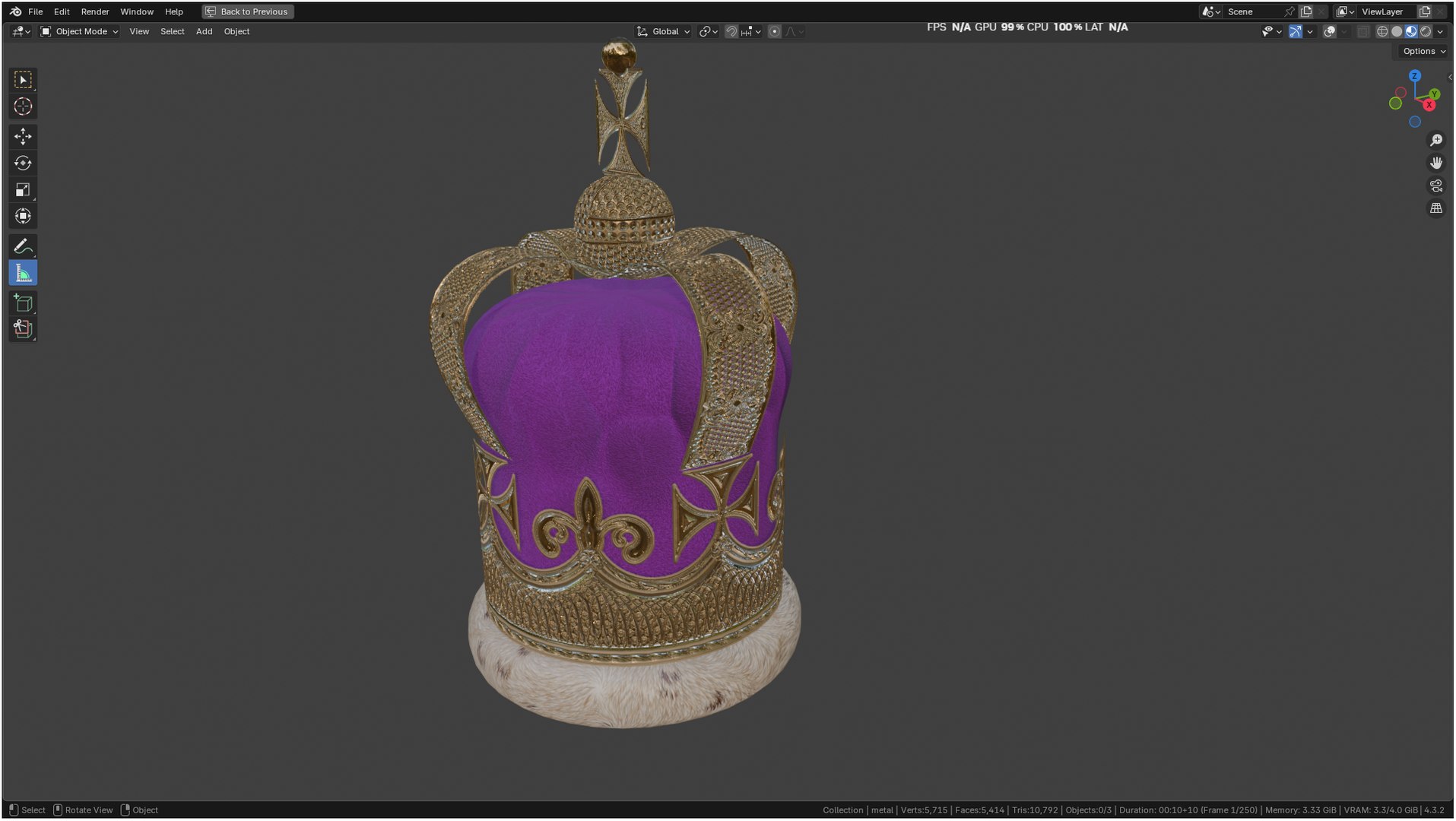Click Back to Previous button
The height and width of the screenshot is (821, 1456).
[x=248, y=11]
